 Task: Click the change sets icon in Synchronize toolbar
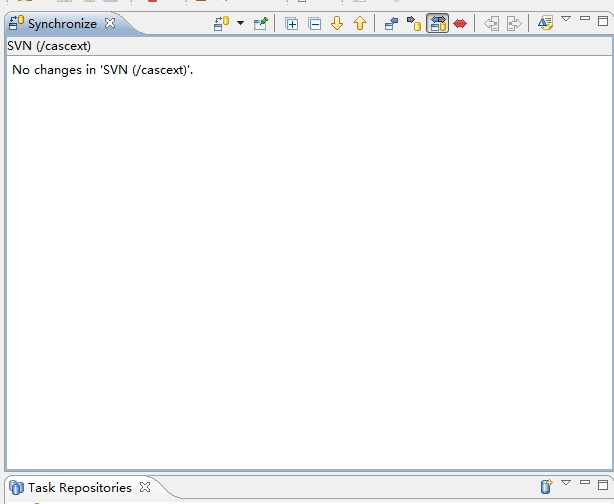point(545,23)
